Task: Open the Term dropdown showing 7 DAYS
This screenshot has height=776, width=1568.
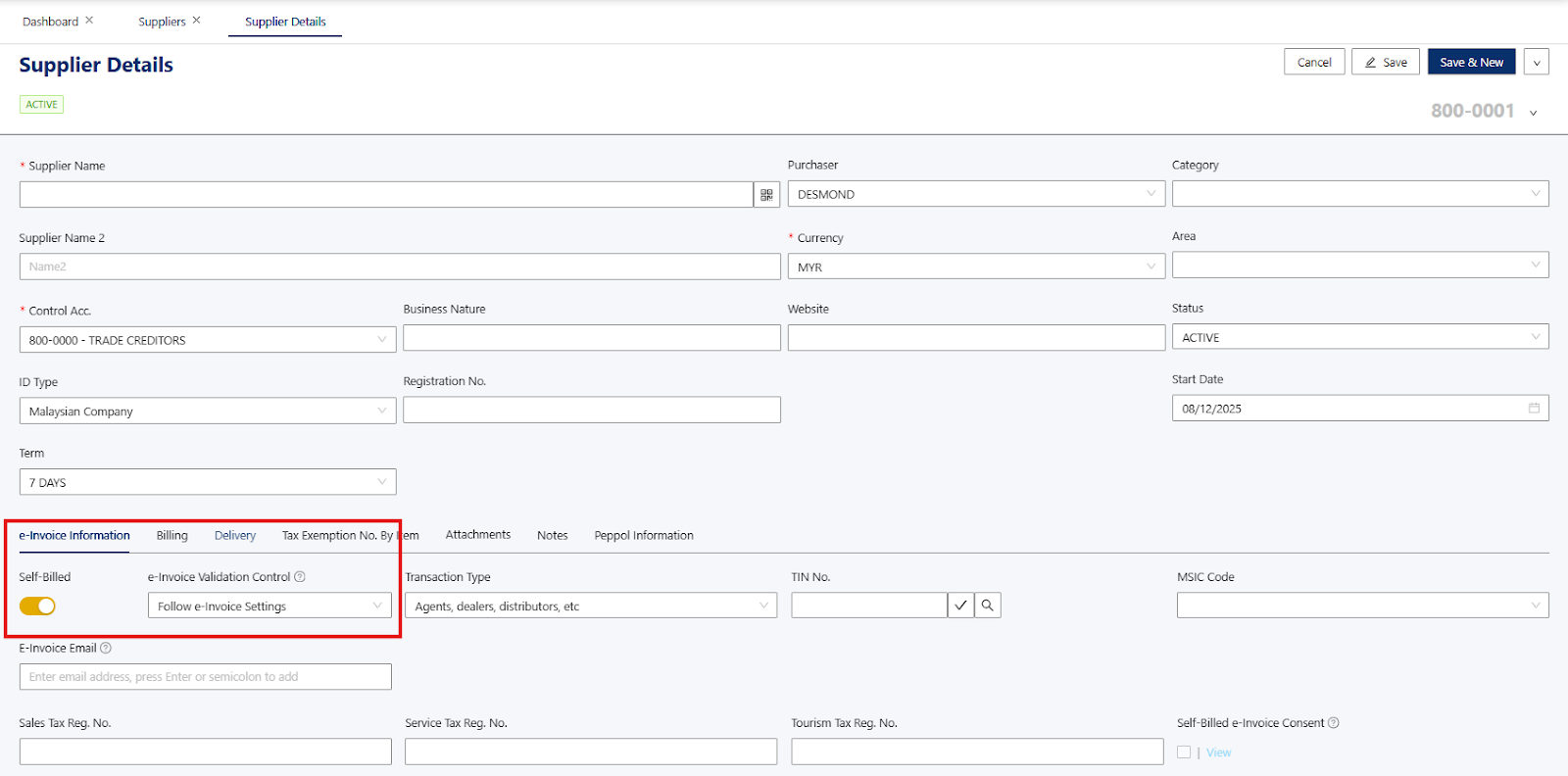Action: tap(208, 482)
